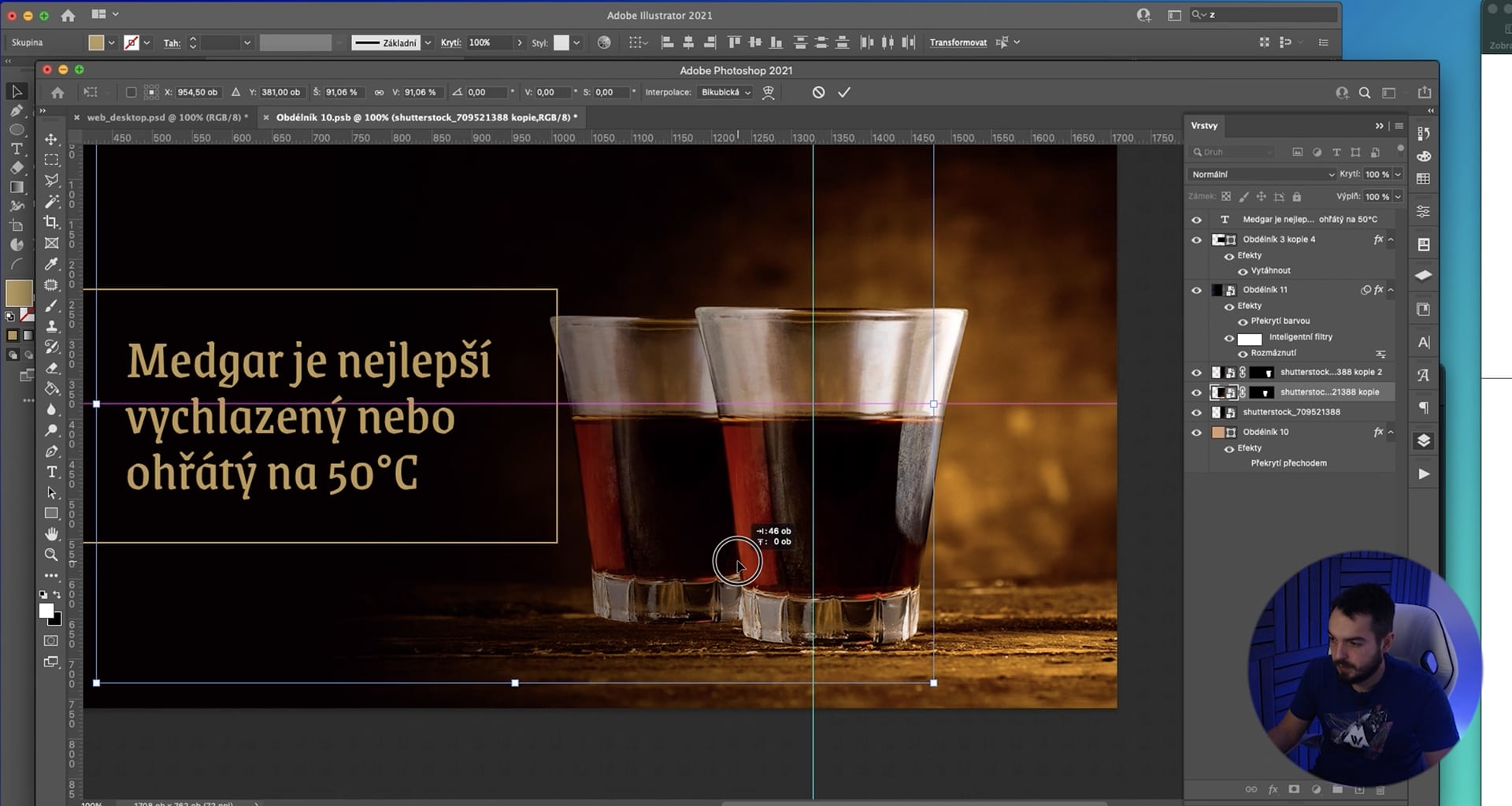The width and height of the screenshot is (1512, 806).
Task: Select the Magic Wand tool
Action: 51,202
